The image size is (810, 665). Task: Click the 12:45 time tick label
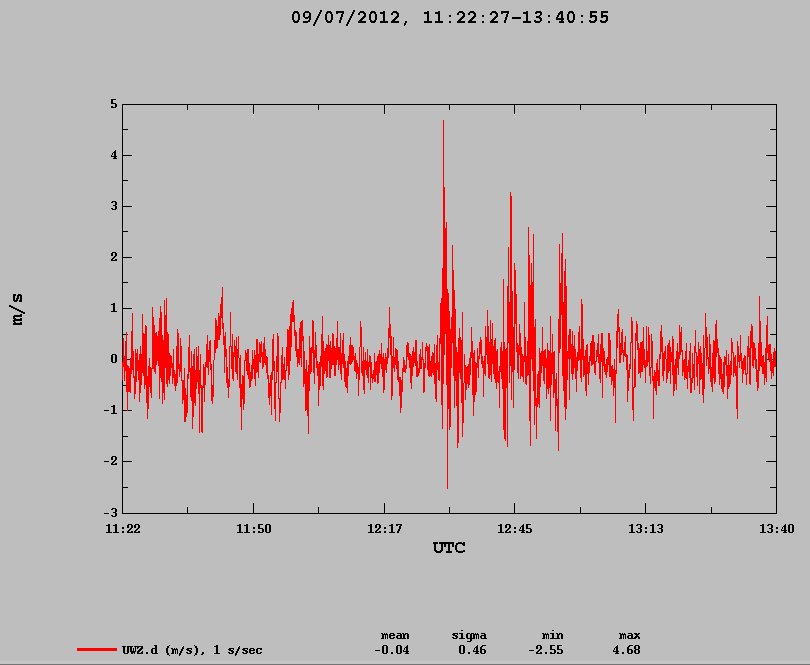coord(515,529)
